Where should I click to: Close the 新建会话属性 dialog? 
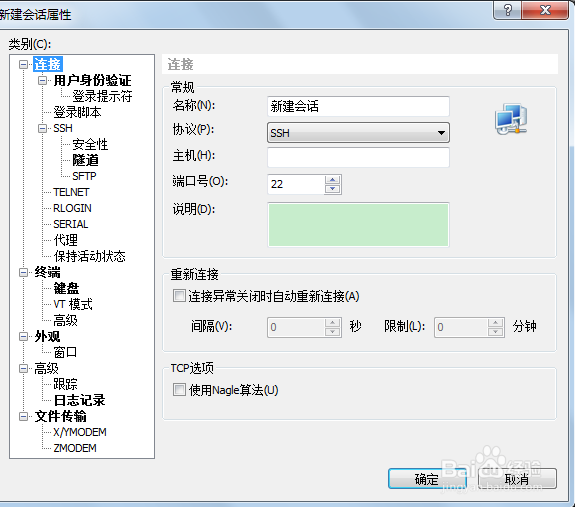[x=545, y=10]
